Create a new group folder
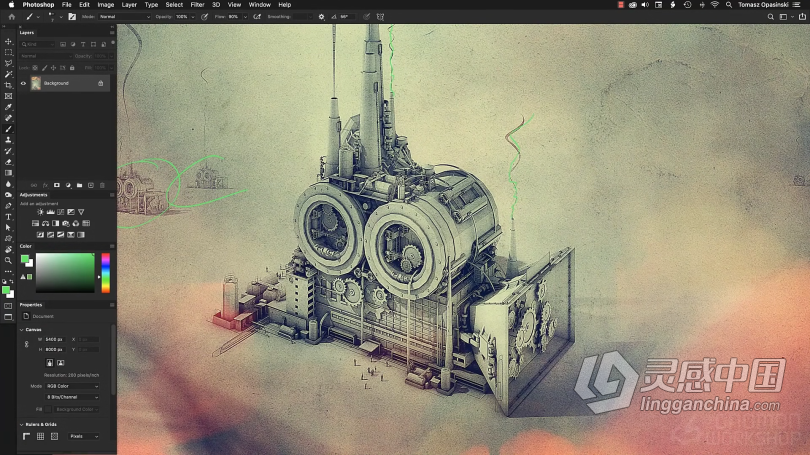This screenshot has height=455, width=810. pyautogui.click(x=80, y=185)
